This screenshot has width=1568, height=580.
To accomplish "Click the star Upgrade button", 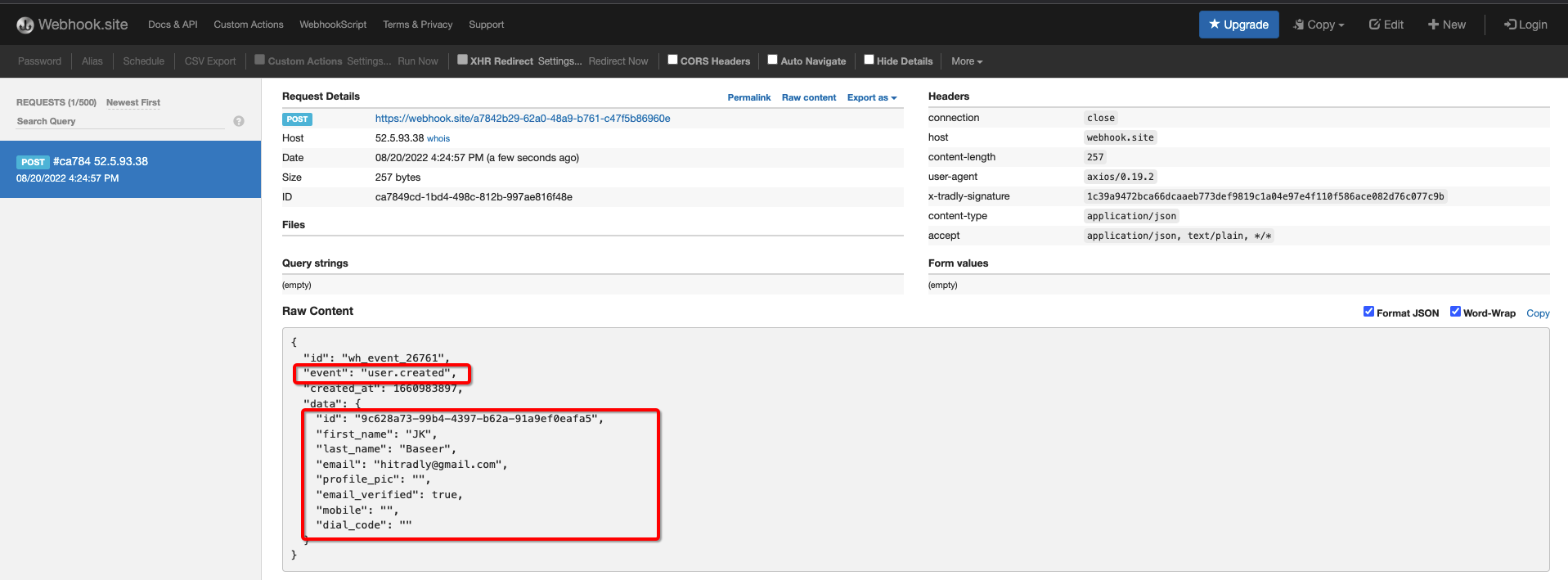I will click(x=1238, y=25).
